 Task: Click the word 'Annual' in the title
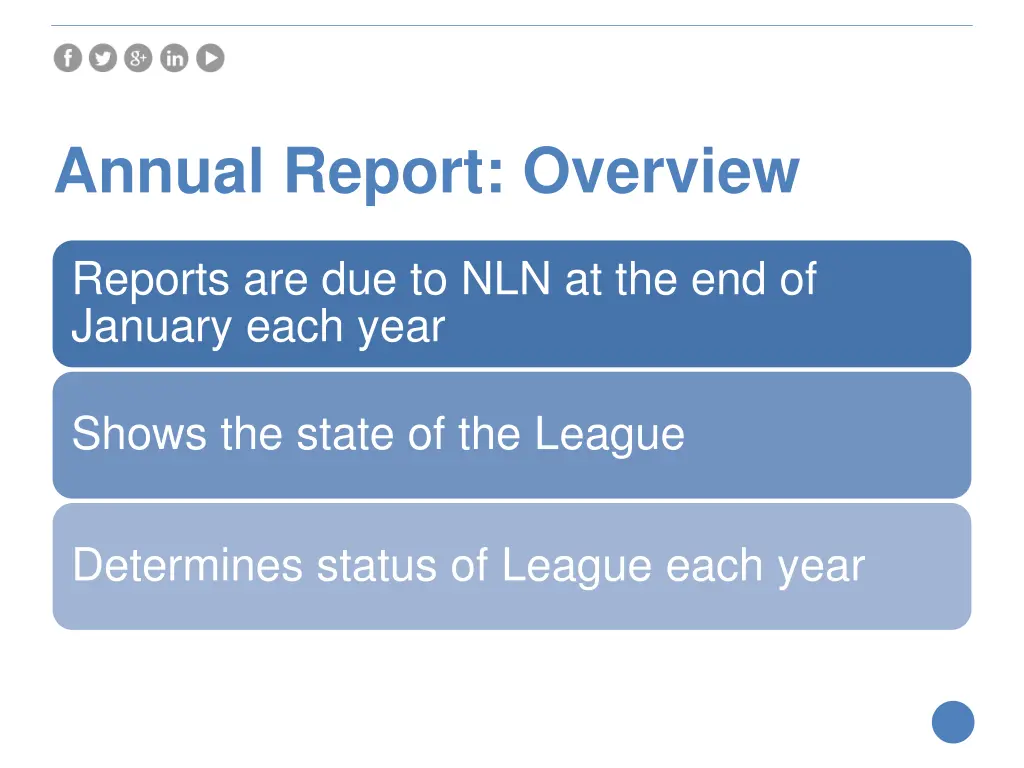pyautogui.click(x=159, y=171)
